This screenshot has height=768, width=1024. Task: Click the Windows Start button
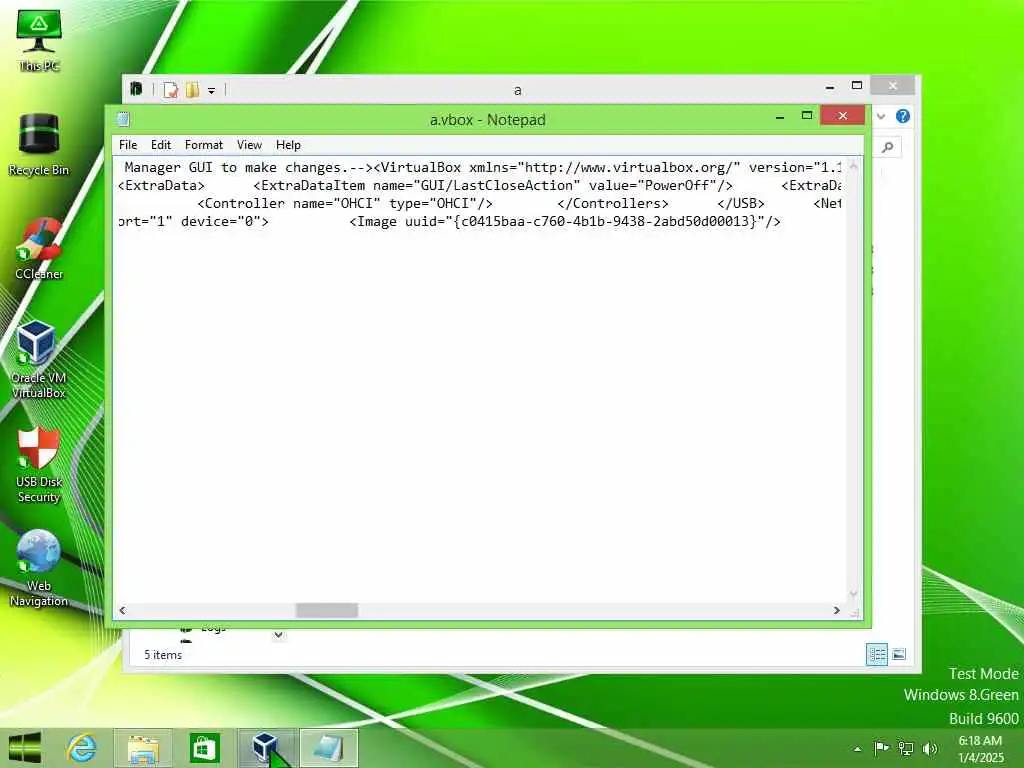(x=25, y=748)
